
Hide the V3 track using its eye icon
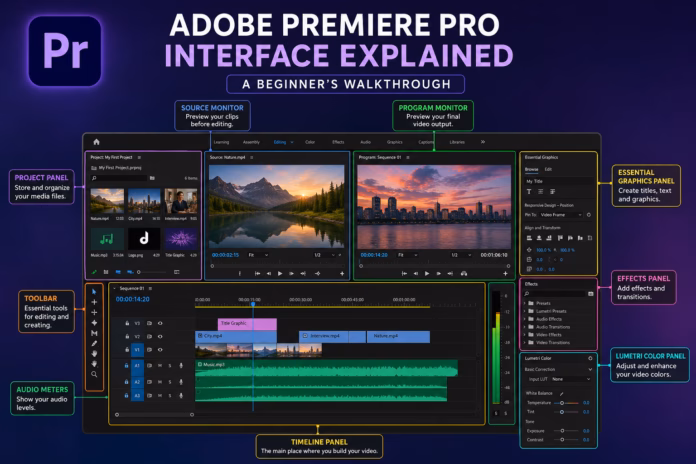click(160, 323)
